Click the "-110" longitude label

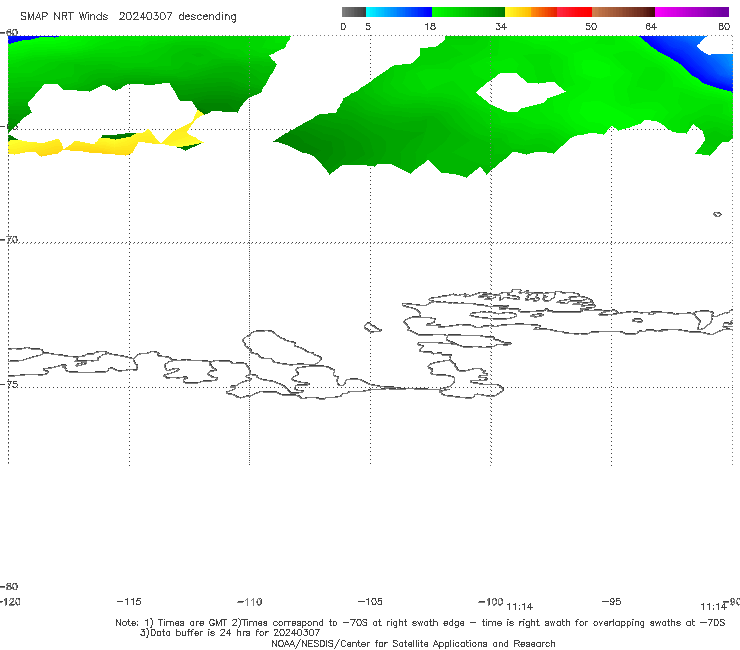tap(250, 602)
